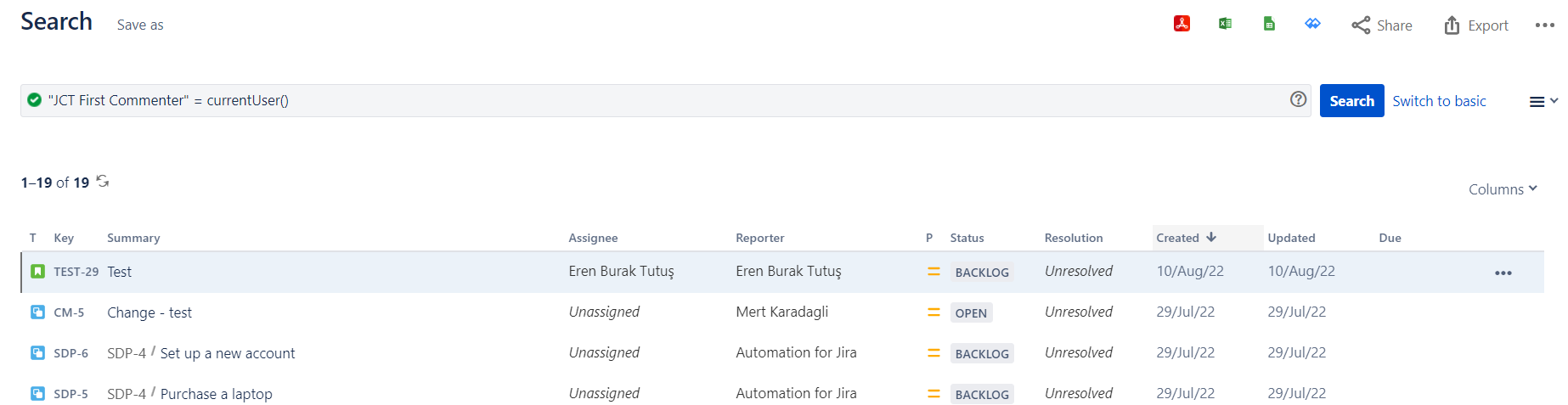
Task: Click medium priority icon for SDP-6
Action: click(933, 353)
